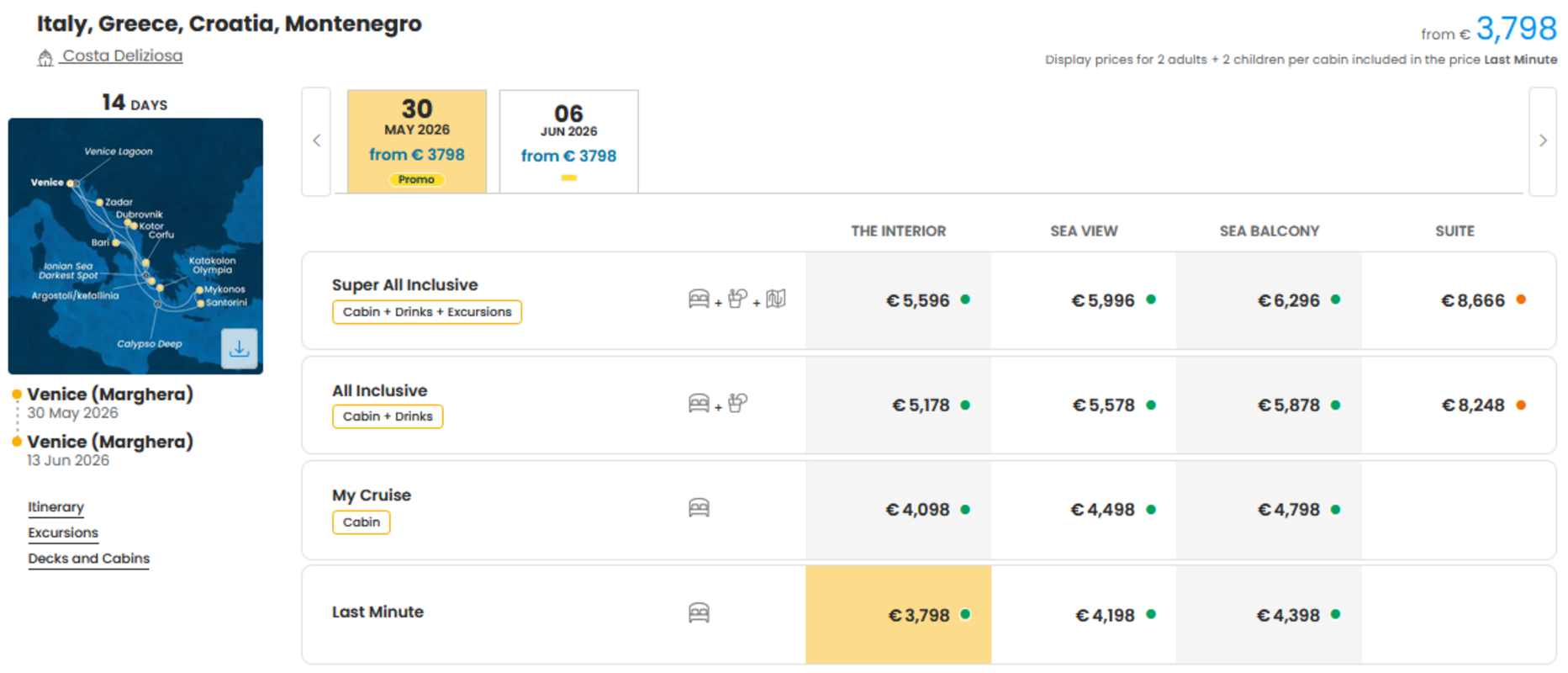Show previous departure dates with left arrow

click(x=316, y=141)
